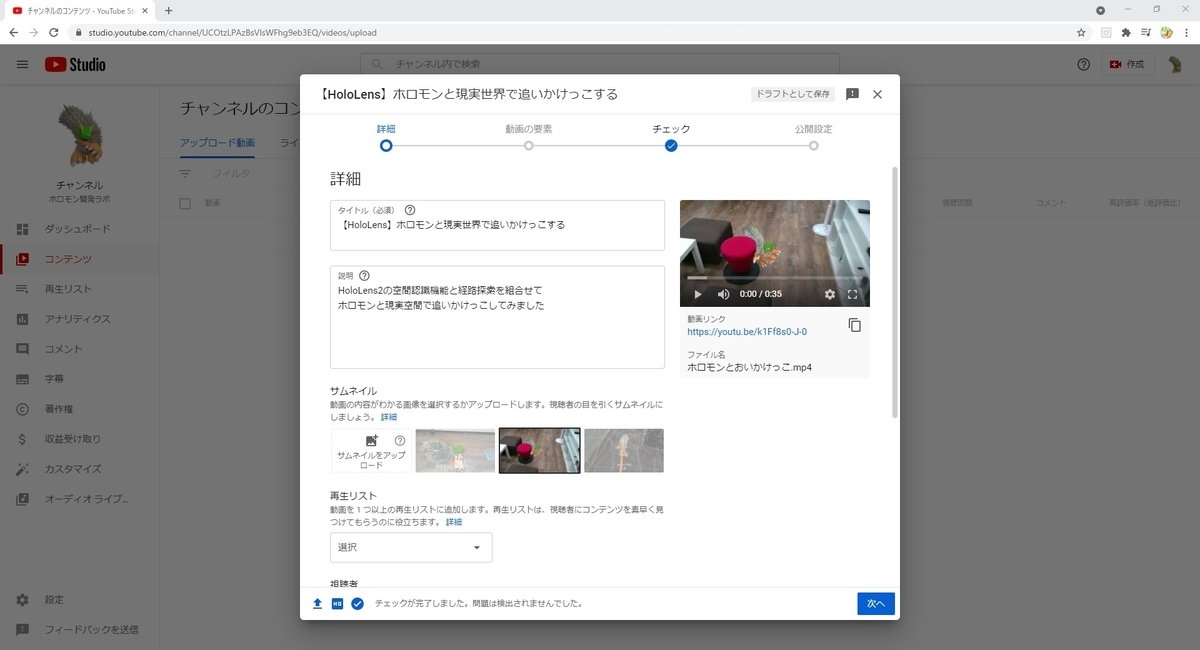Viewport: 1200px width, 650px height.
Task: Switch to アップロード動画 tab
Action: [217, 143]
